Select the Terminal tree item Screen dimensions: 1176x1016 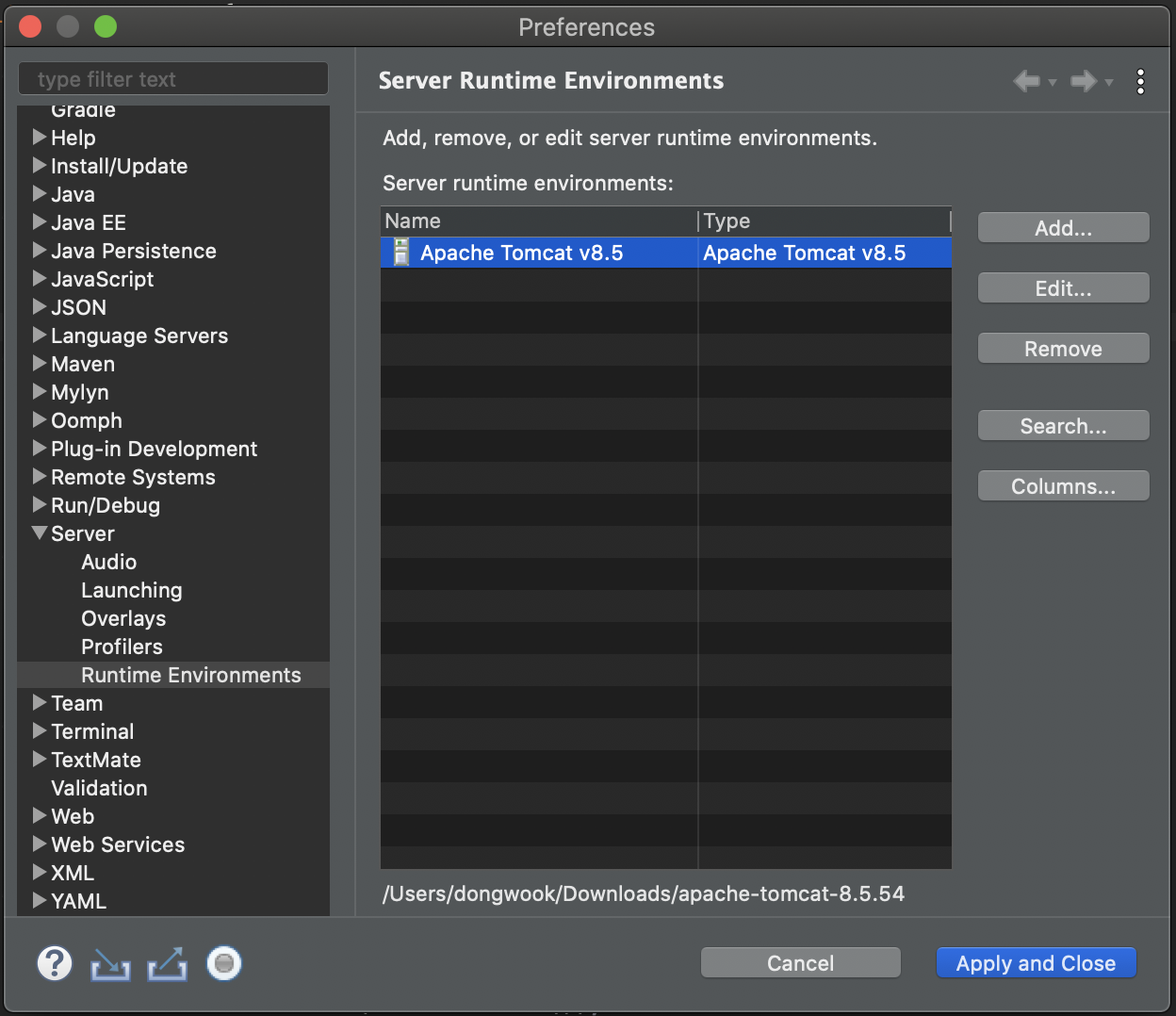pyautogui.click(x=92, y=731)
